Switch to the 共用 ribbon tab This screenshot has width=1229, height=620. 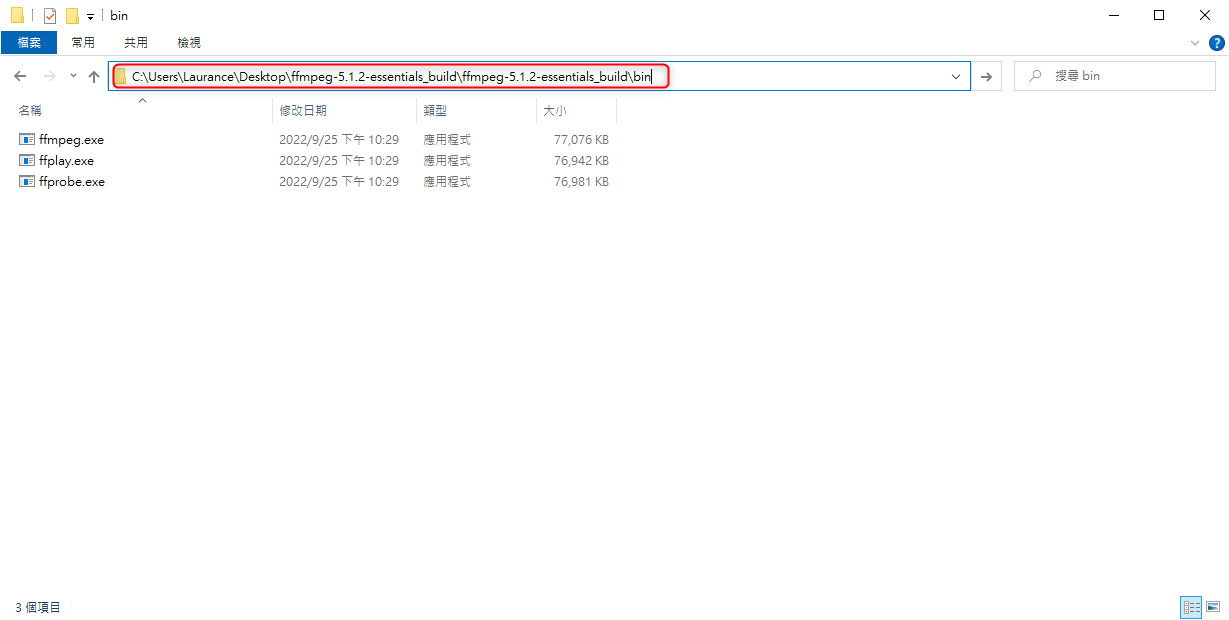(136, 42)
